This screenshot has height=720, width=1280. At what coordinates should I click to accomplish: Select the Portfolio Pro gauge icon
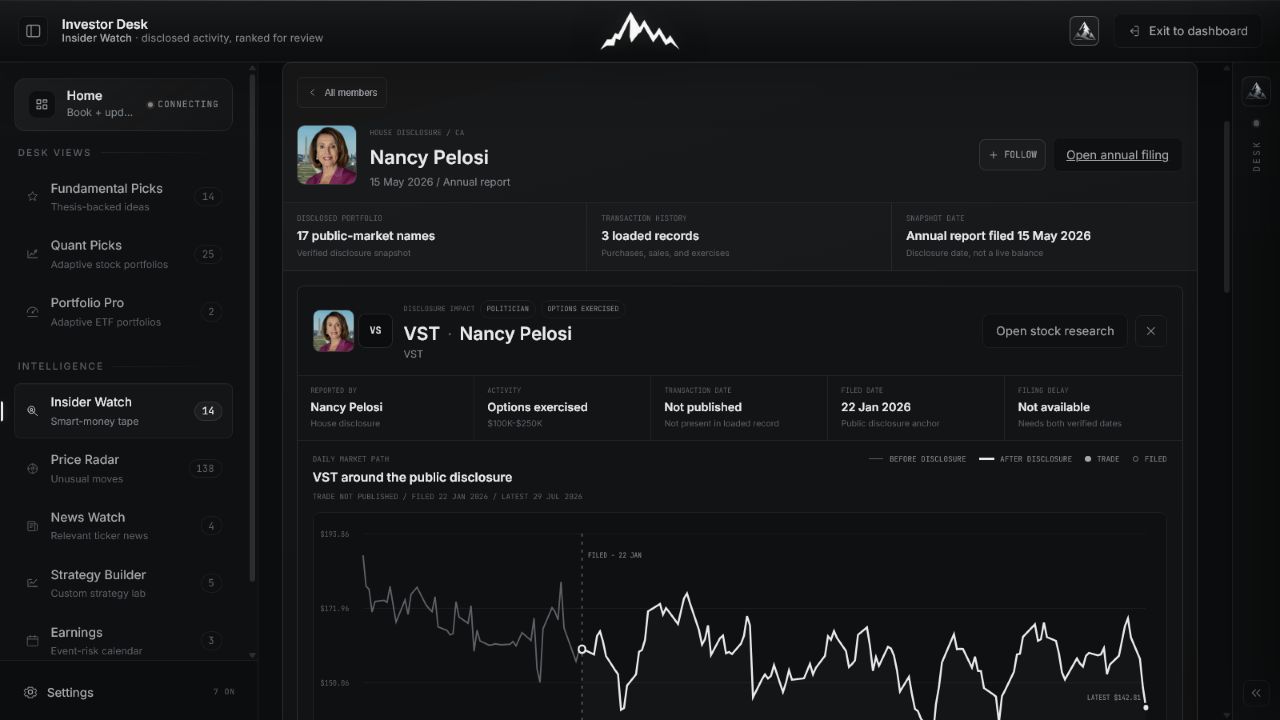pyautogui.click(x=32, y=312)
